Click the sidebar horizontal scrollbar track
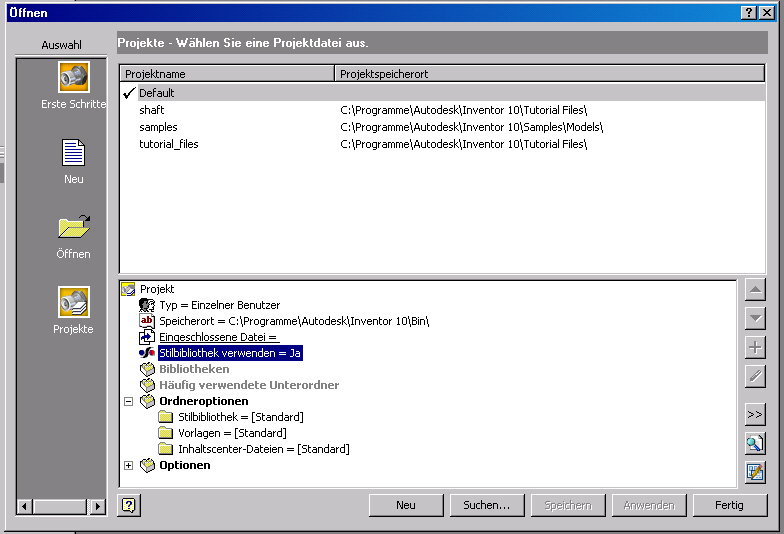 pos(60,506)
